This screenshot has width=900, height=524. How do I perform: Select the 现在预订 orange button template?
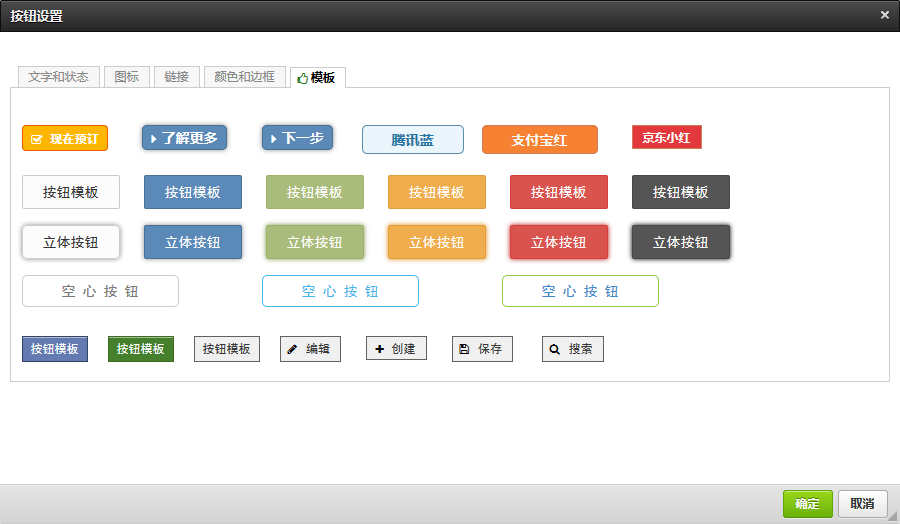[x=65, y=138]
